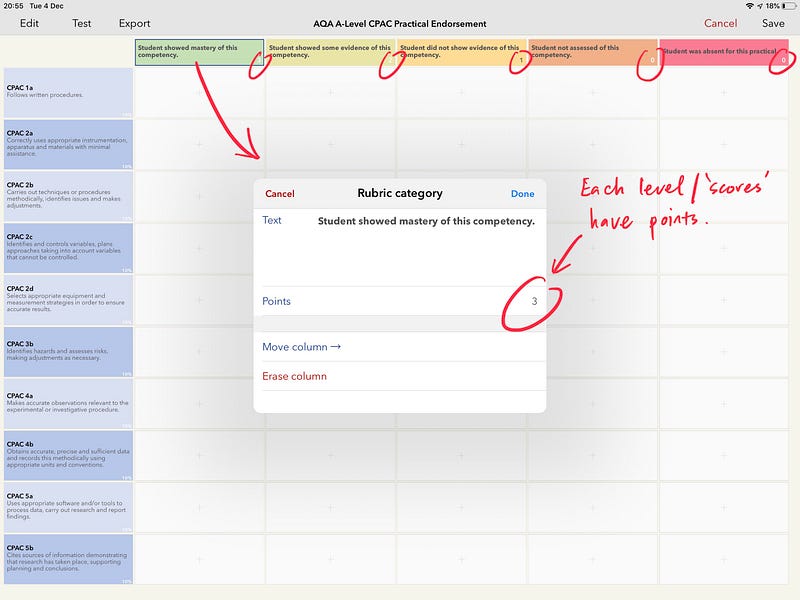Add text to CPAC 1a mastery cell
This screenshot has width=800, height=600.
click(199, 92)
